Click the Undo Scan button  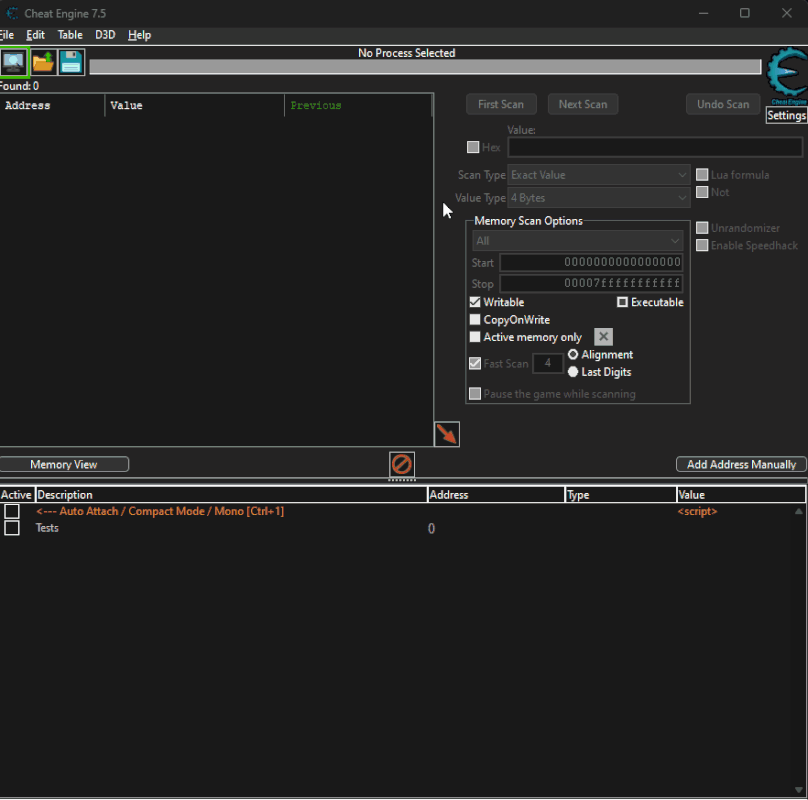click(723, 104)
